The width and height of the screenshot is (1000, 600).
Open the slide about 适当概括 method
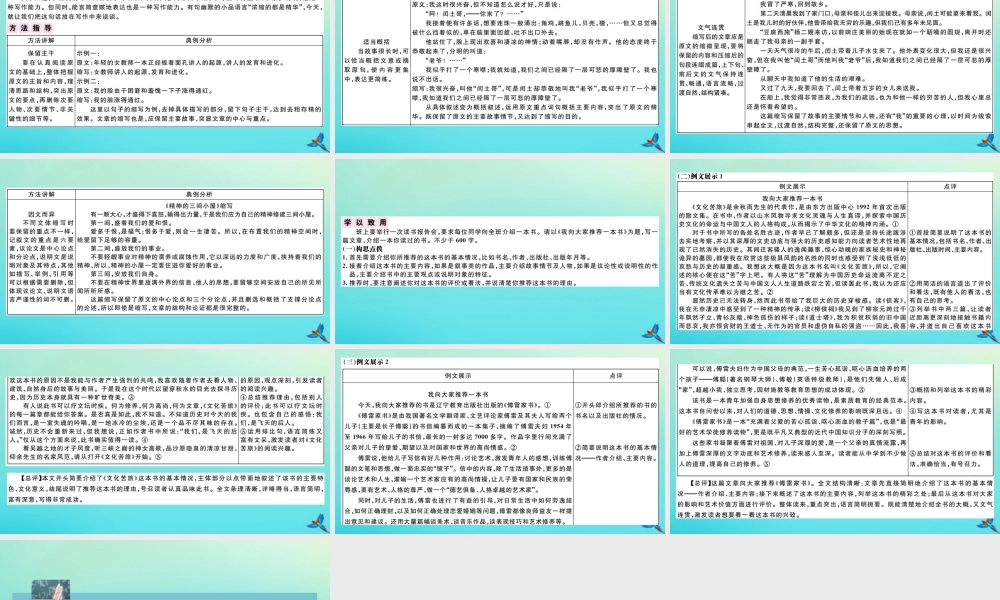pyautogui.click(x=500, y=76)
